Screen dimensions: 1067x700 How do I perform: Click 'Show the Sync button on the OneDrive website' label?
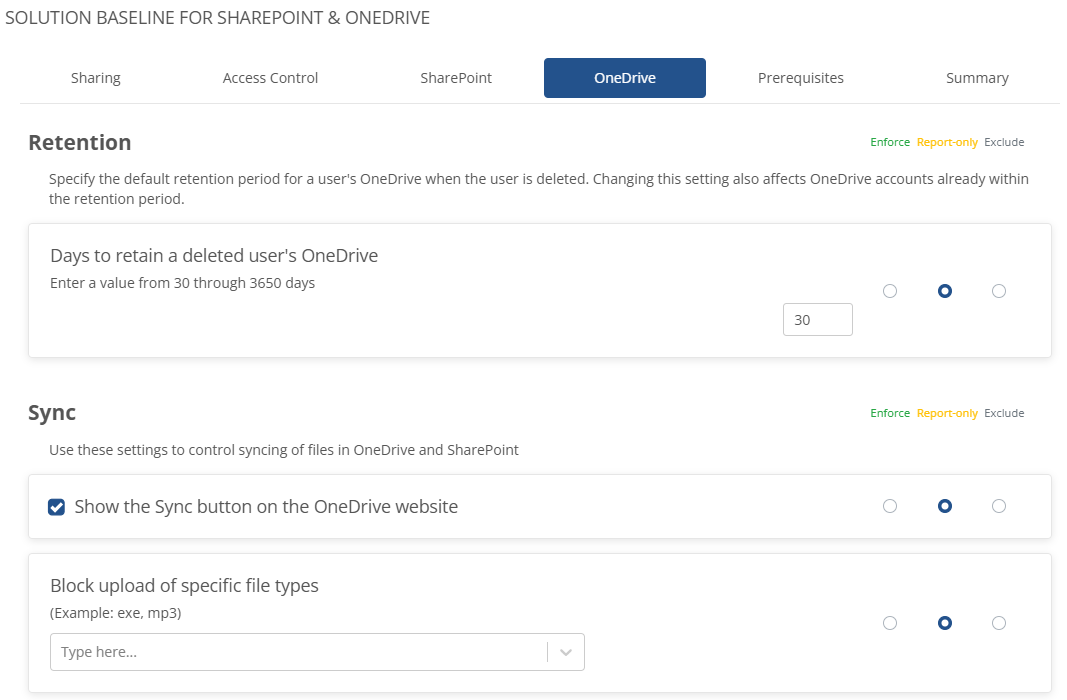[x=266, y=507]
